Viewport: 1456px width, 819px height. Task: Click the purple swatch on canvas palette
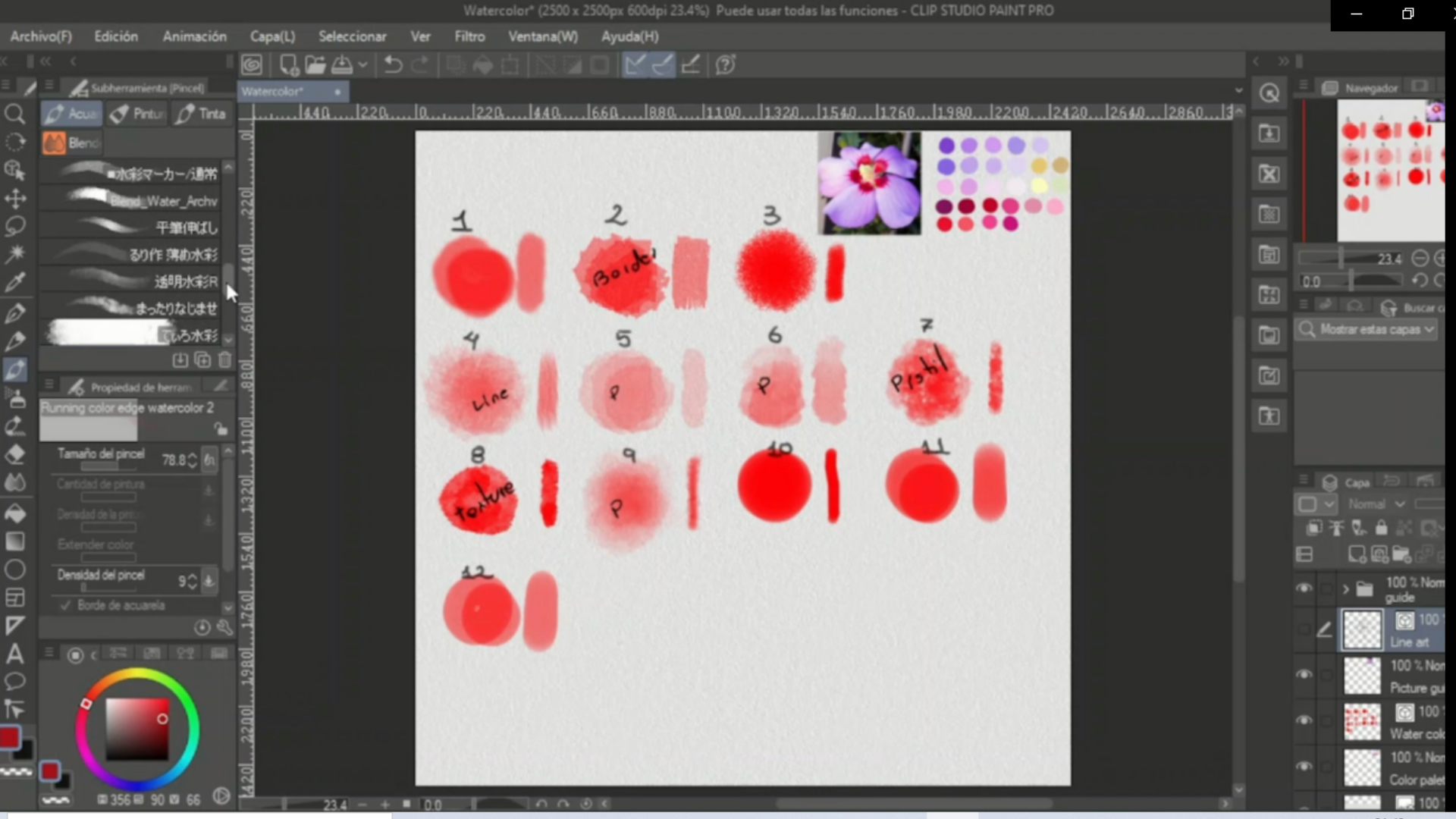click(x=946, y=146)
